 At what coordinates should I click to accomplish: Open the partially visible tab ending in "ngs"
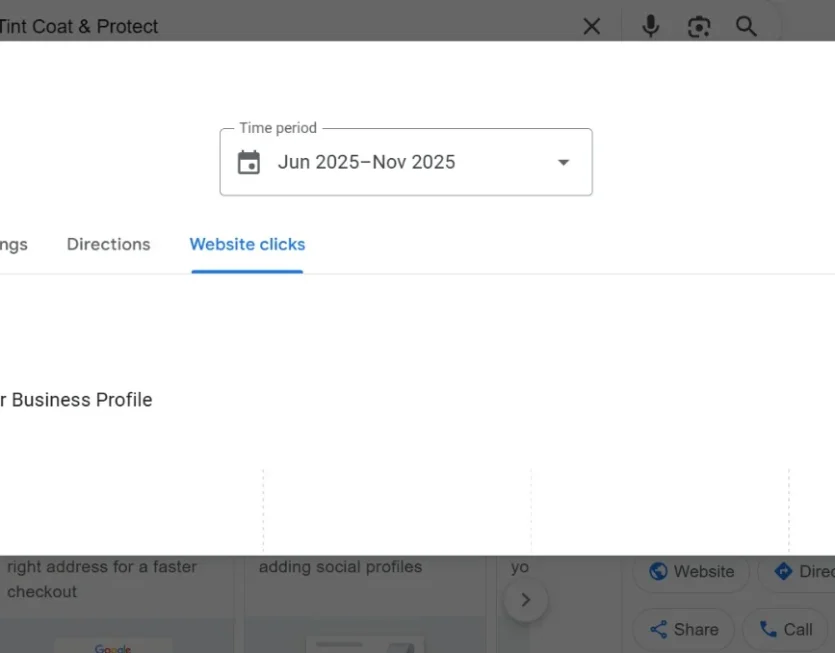(13, 244)
